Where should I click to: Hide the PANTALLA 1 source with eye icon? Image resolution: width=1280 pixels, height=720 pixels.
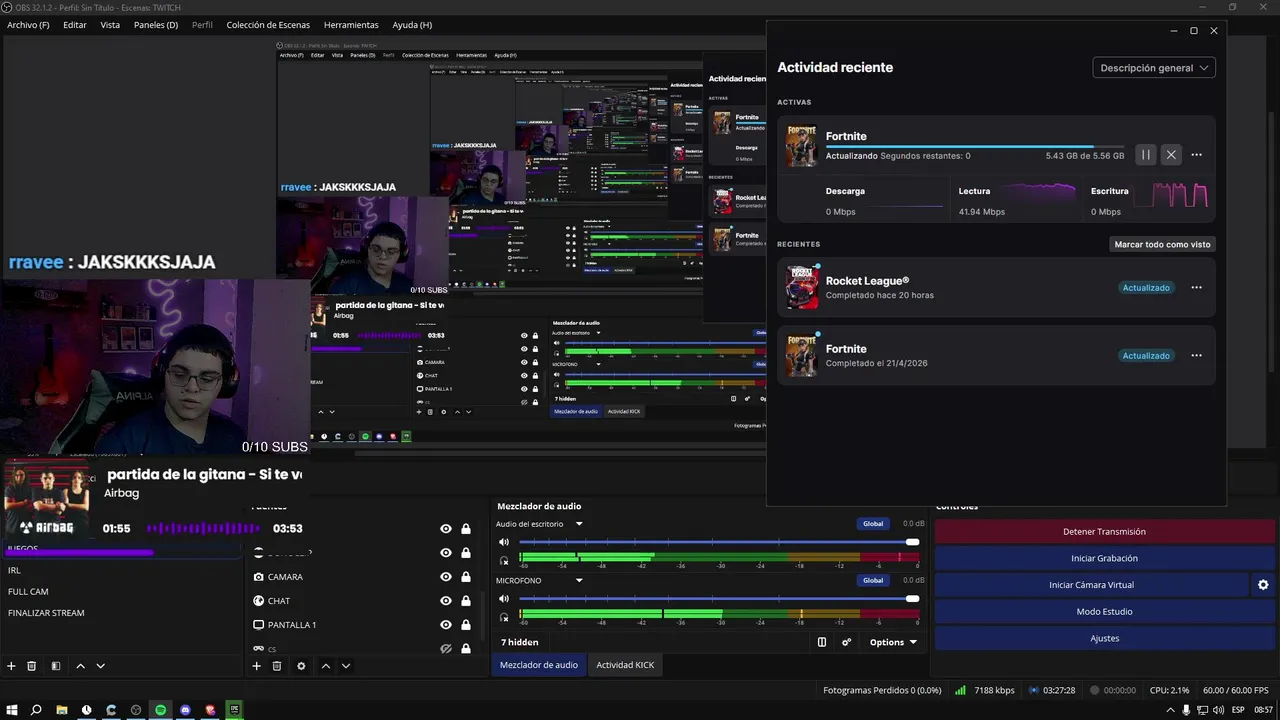click(446, 625)
